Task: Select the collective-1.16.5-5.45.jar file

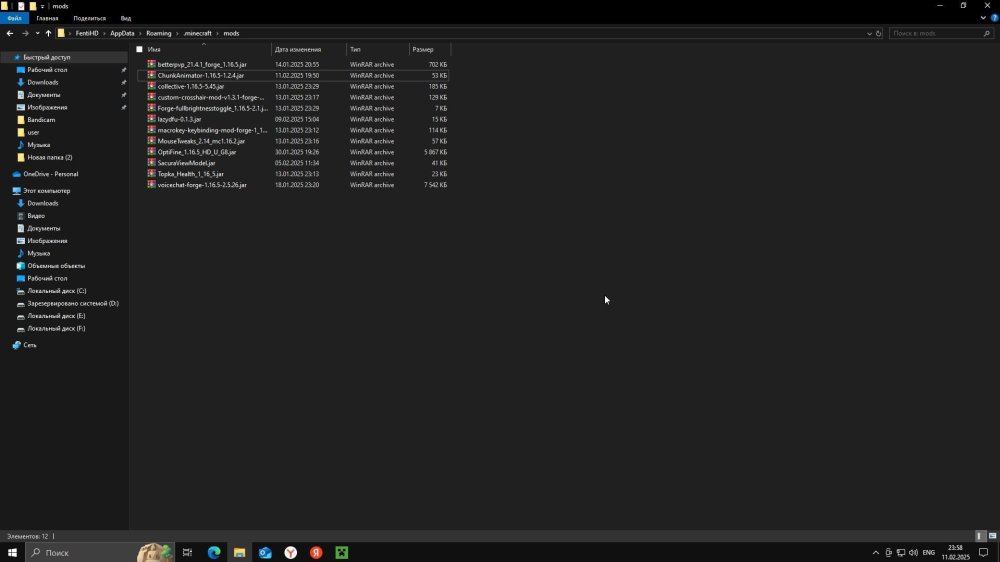Action: coord(191,86)
